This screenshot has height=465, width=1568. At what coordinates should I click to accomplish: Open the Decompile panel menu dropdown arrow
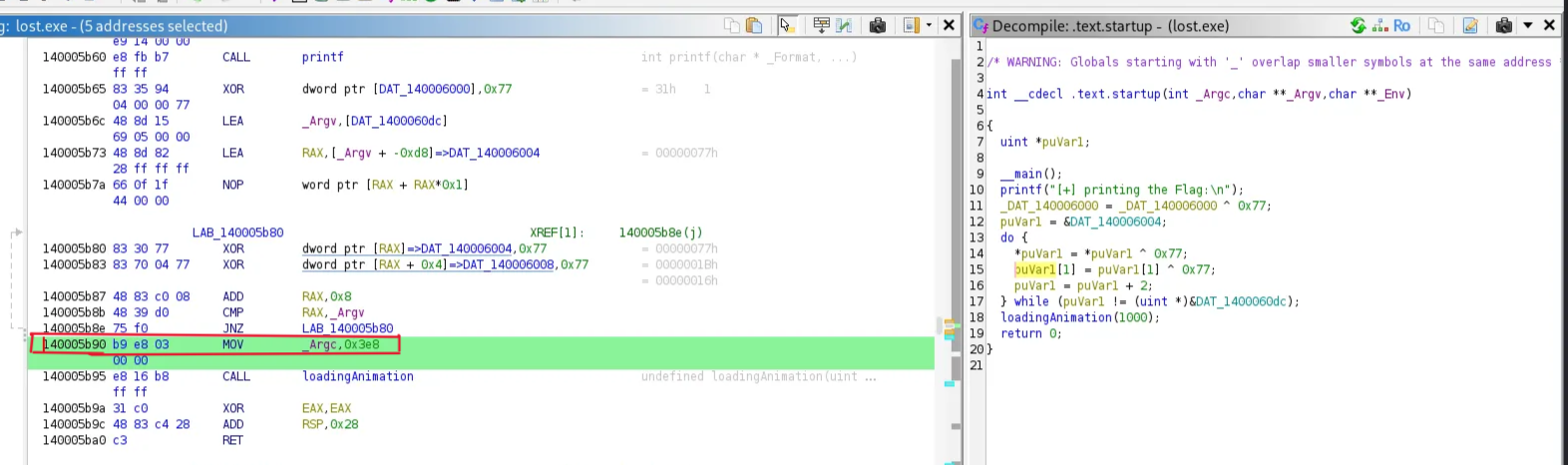pos(1527,25)
